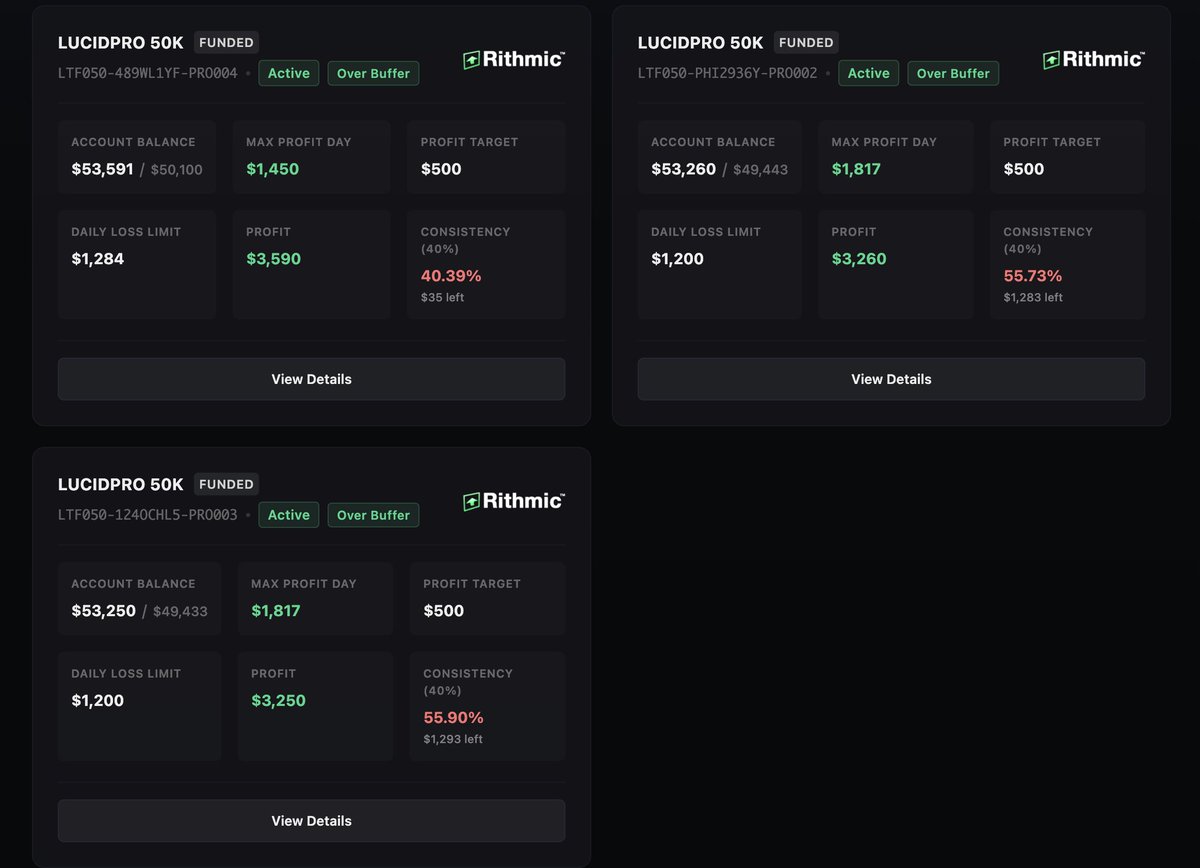Click max profit day $1,817 on PRO003 card
1200x868 pixels.
click(276, 611)
